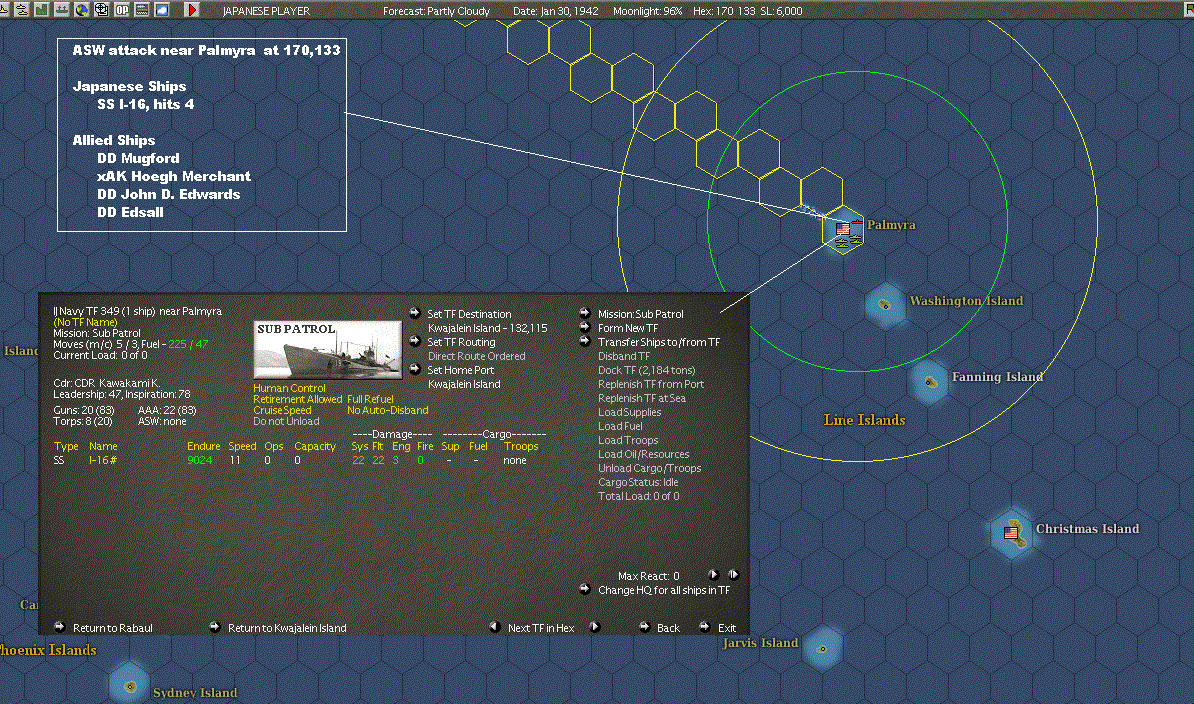Select the Washington Island hex on map
This screenshot has height=704, width=1194.
point(885,304)
